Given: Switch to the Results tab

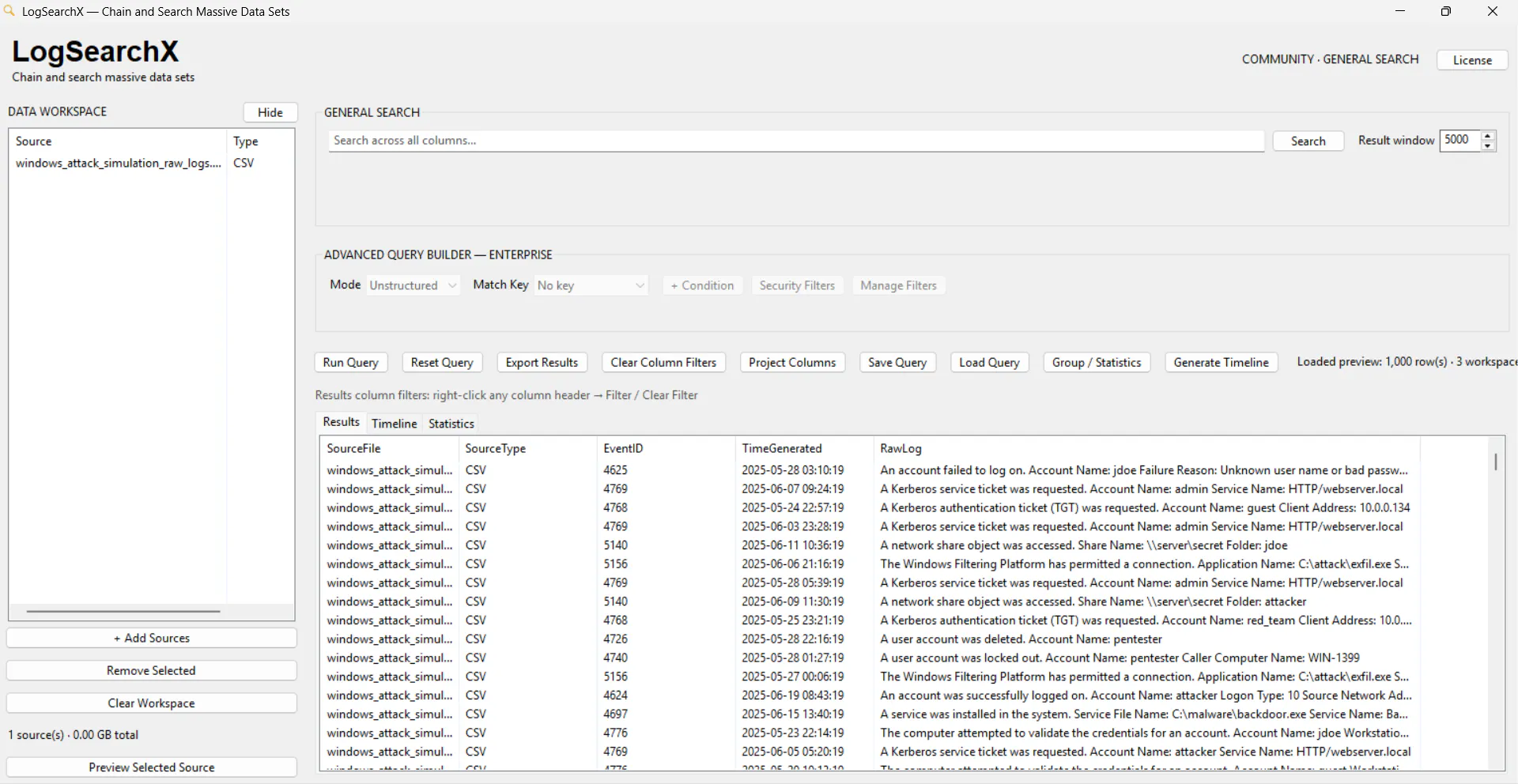Looking at the screenshot, I should tap(341, 422).
